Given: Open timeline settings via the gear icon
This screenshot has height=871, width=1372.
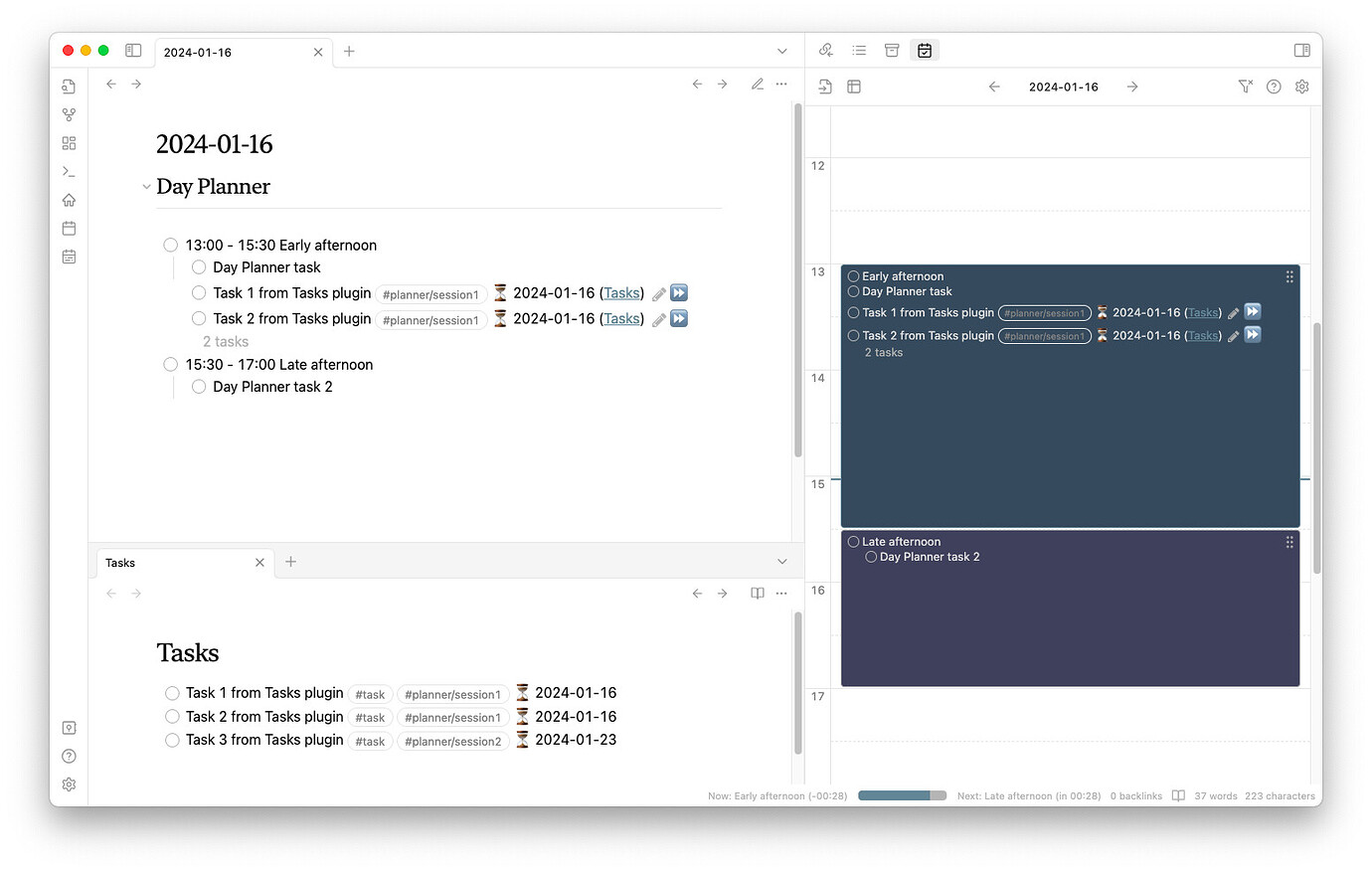Looking at the screenshot, I should coord(1302,87).
